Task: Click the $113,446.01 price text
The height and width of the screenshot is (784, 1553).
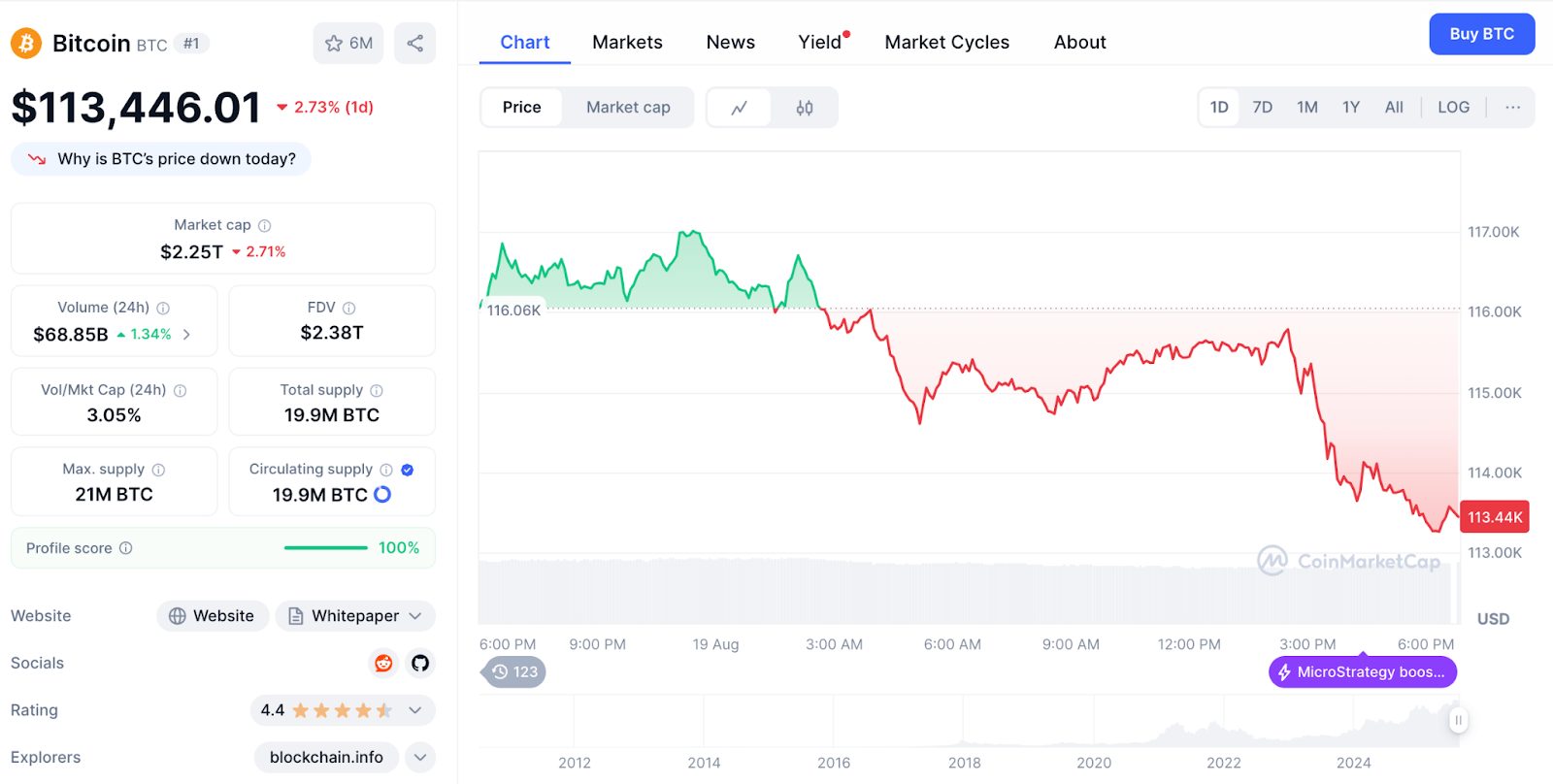Action: click(136, 108)
